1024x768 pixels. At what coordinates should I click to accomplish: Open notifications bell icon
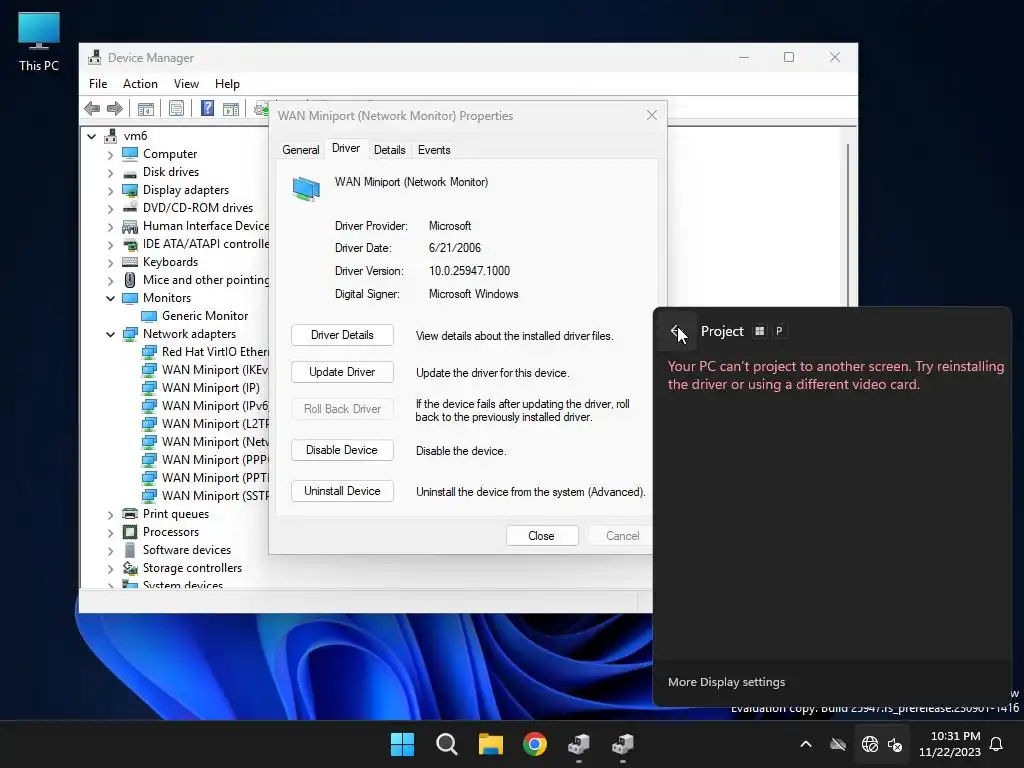click(997, 744)
